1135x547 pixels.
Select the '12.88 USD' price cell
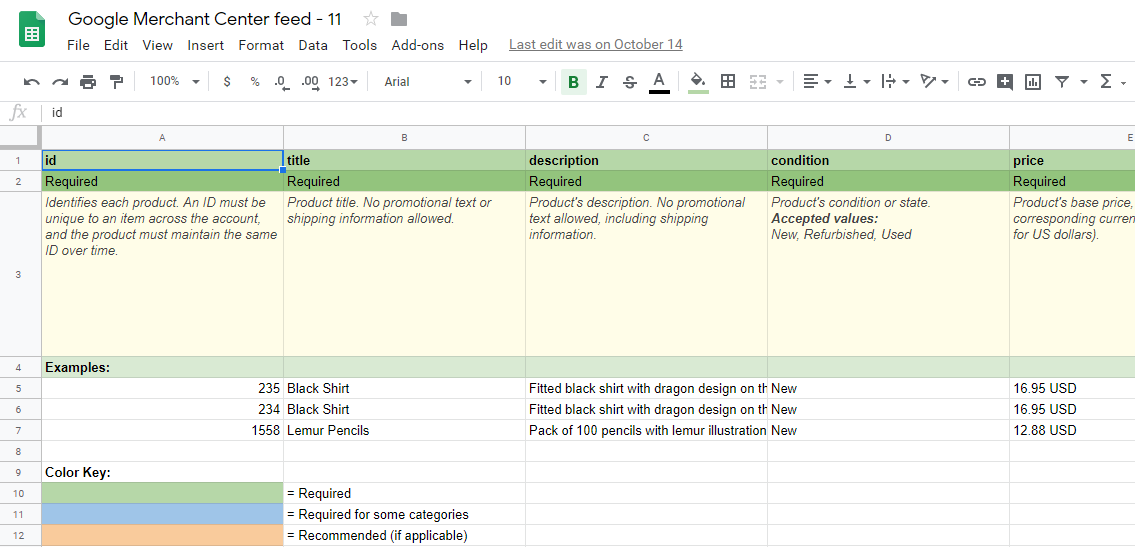[x=1072, y=431]
